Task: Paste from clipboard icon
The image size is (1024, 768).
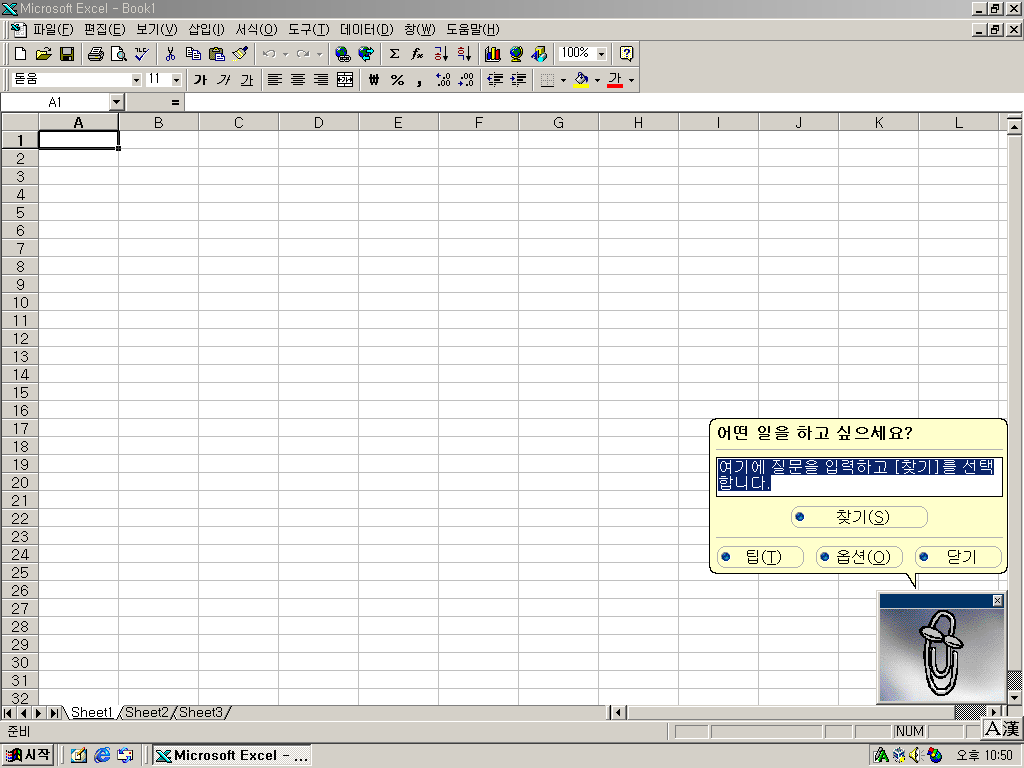Action: 216,54
